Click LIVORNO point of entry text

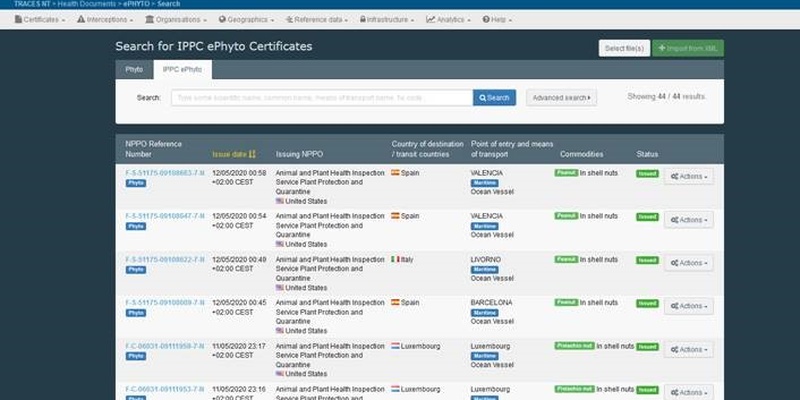(486, 259)
